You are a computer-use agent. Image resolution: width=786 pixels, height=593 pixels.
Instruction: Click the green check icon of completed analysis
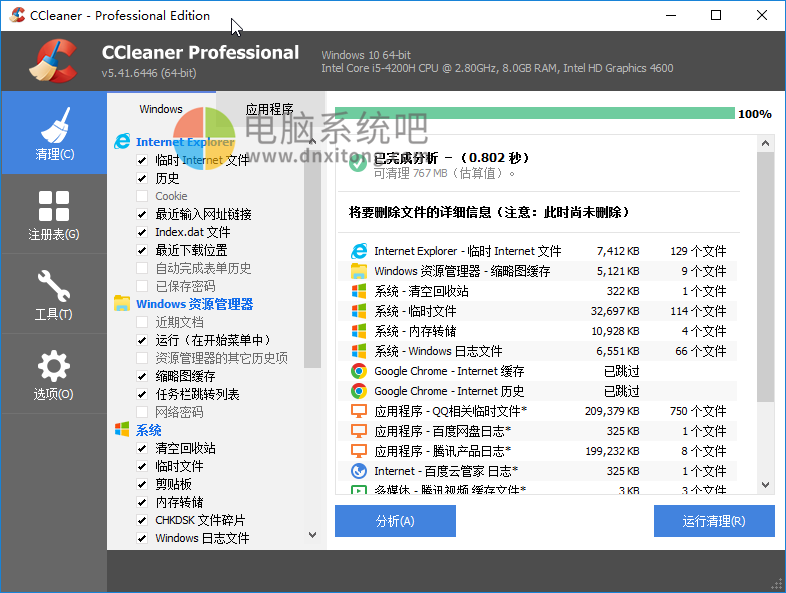click(357, 162)
